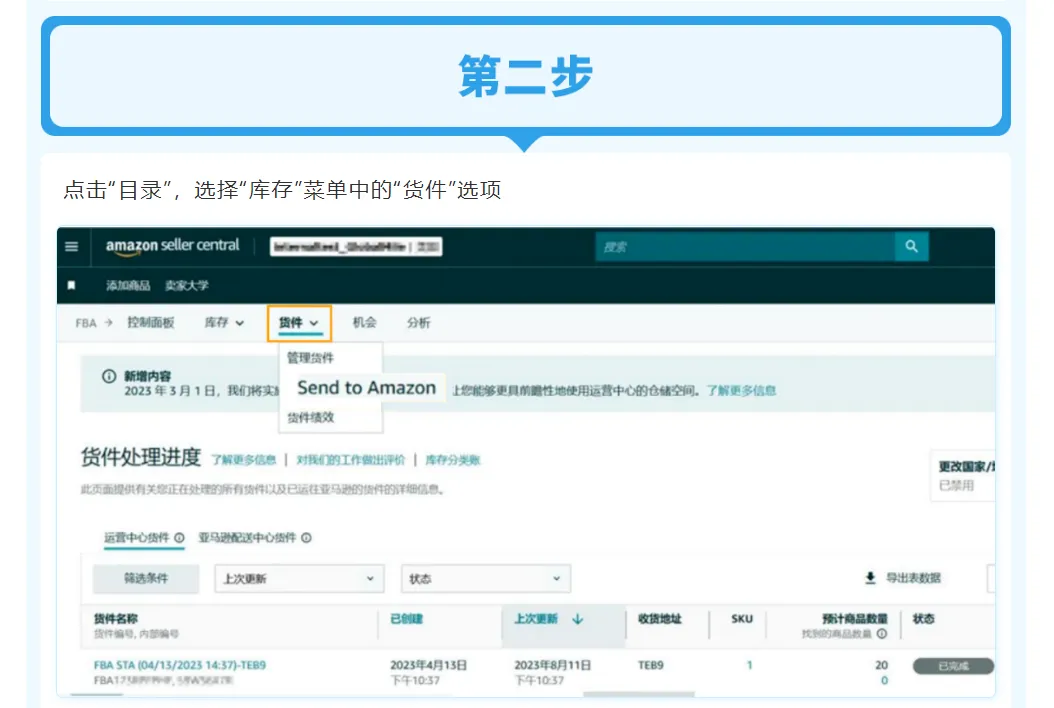Click 了解更多信息 in the notice banner

[x=741, y=391]
